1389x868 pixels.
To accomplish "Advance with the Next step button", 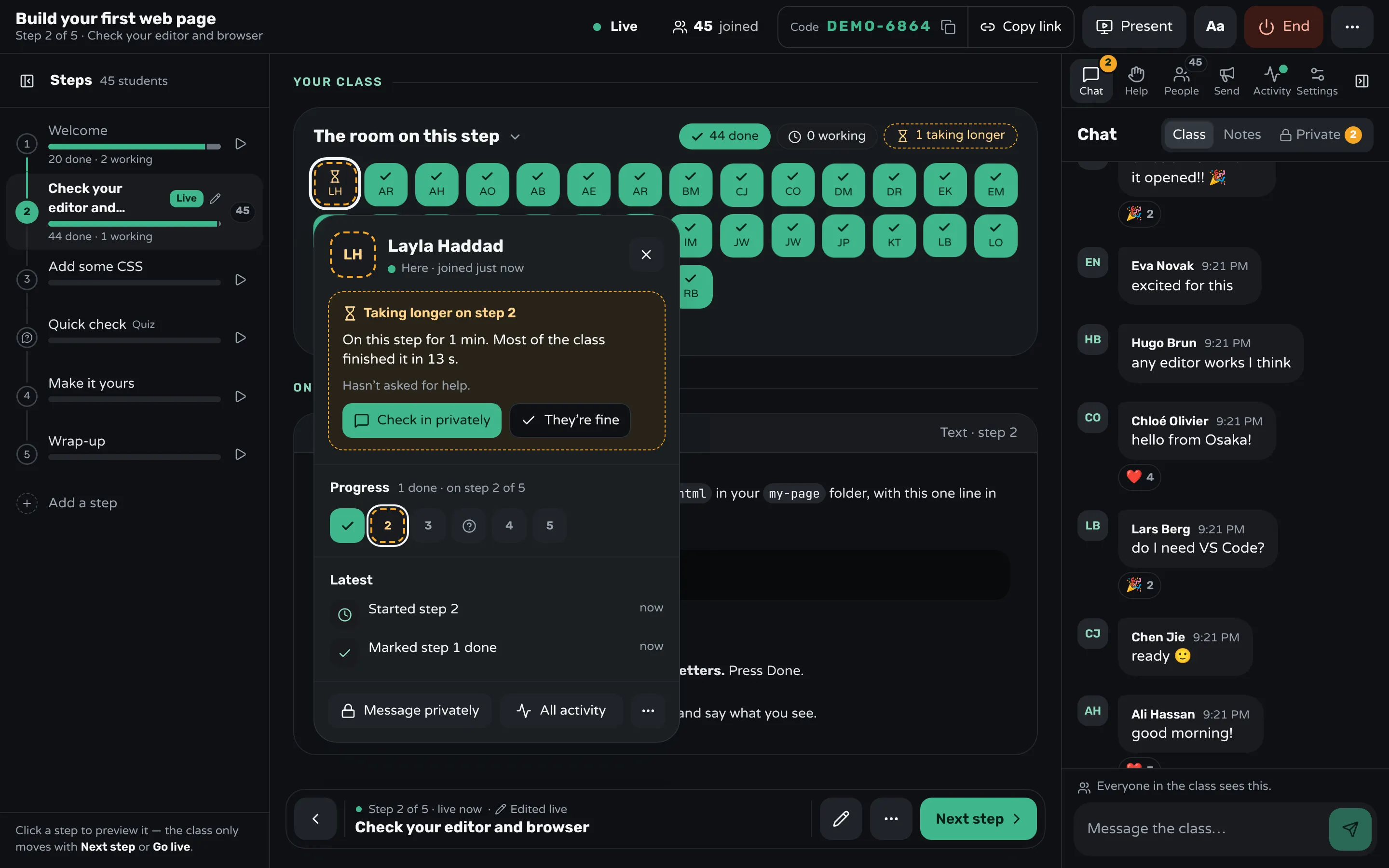I will 978,819.
